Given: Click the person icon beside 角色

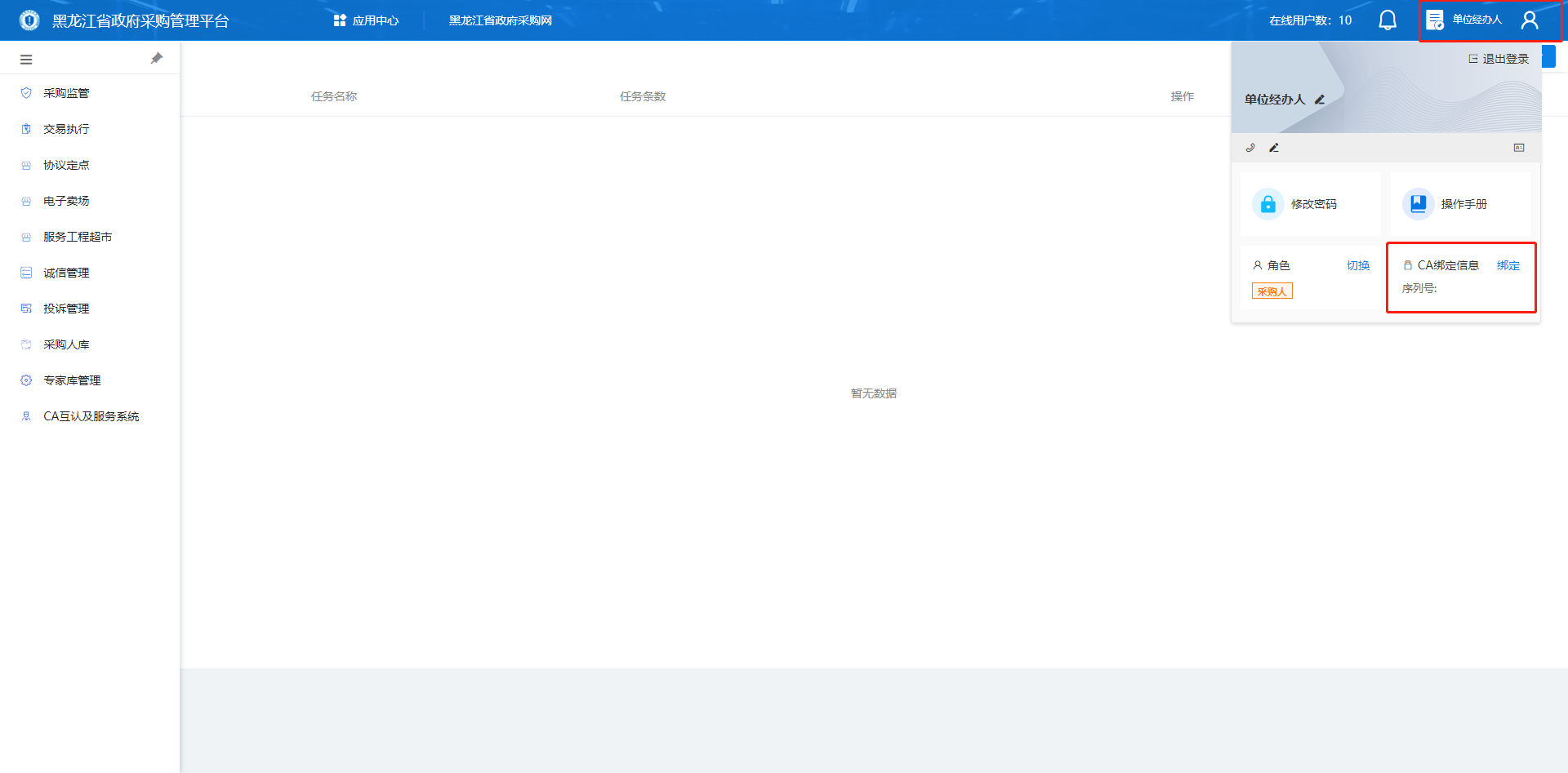Looking at the screenshot, I should [1258, 265].
